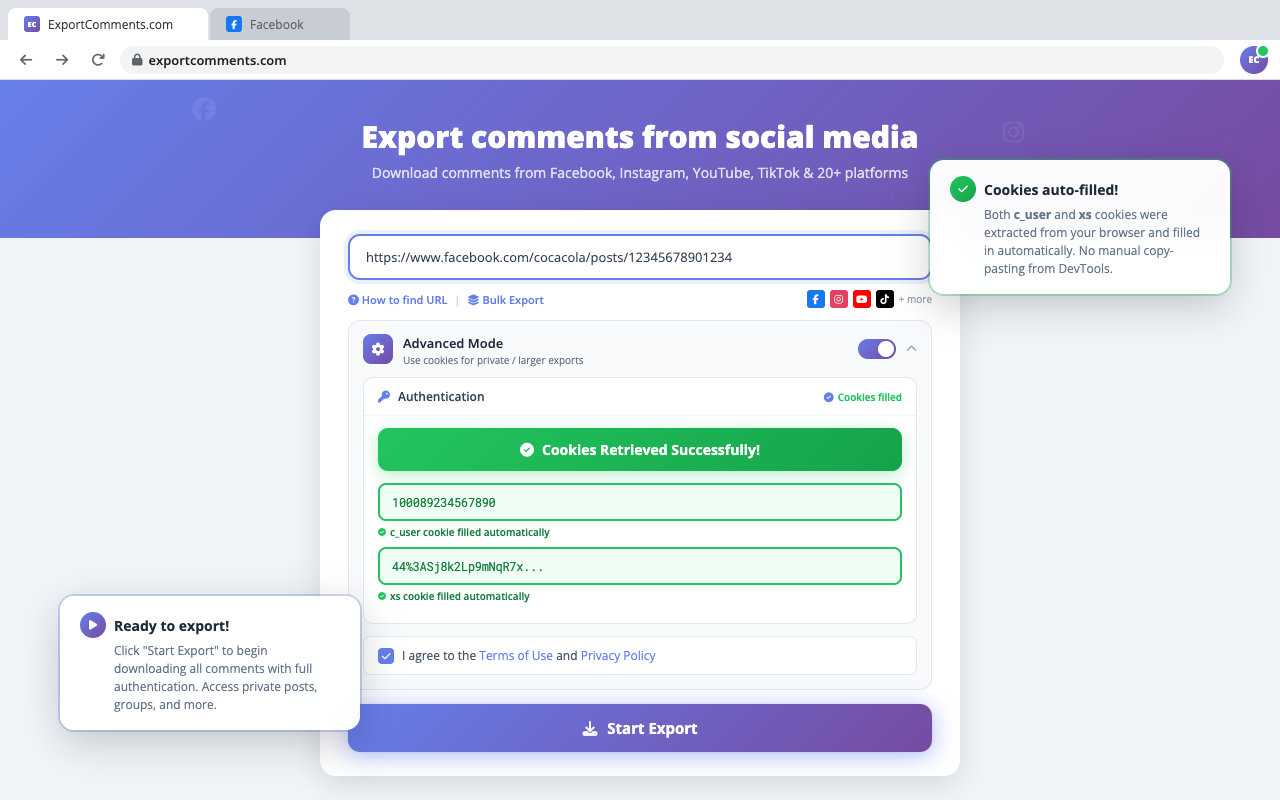1280x800 pixels.
Task: Click the browser forward arrow
Action: pyautogui.click(x=62, y=60)
